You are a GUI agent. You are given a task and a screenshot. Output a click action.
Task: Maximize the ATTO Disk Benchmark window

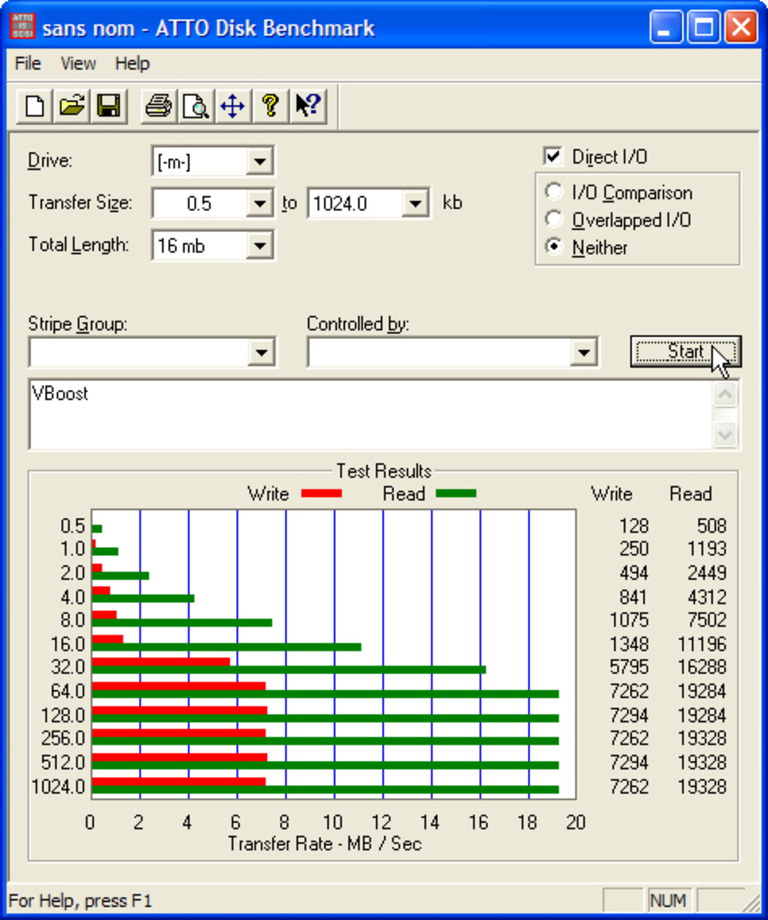[x=703, y=27]
